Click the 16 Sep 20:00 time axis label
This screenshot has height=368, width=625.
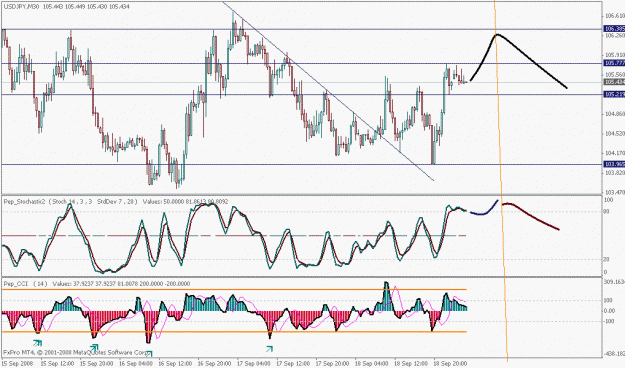pos(213,364)
